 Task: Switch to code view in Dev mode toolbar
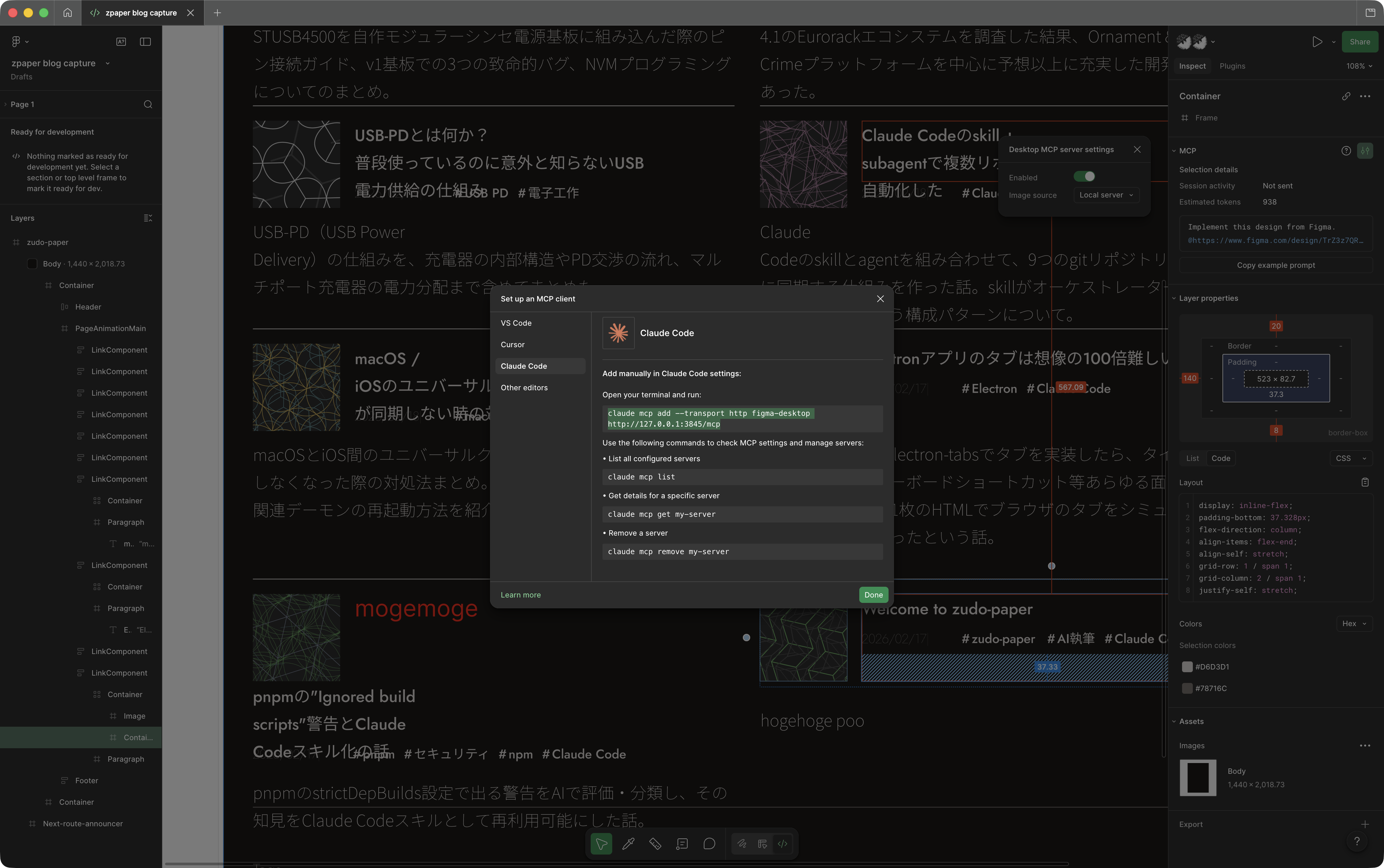(x=782, y=843)
